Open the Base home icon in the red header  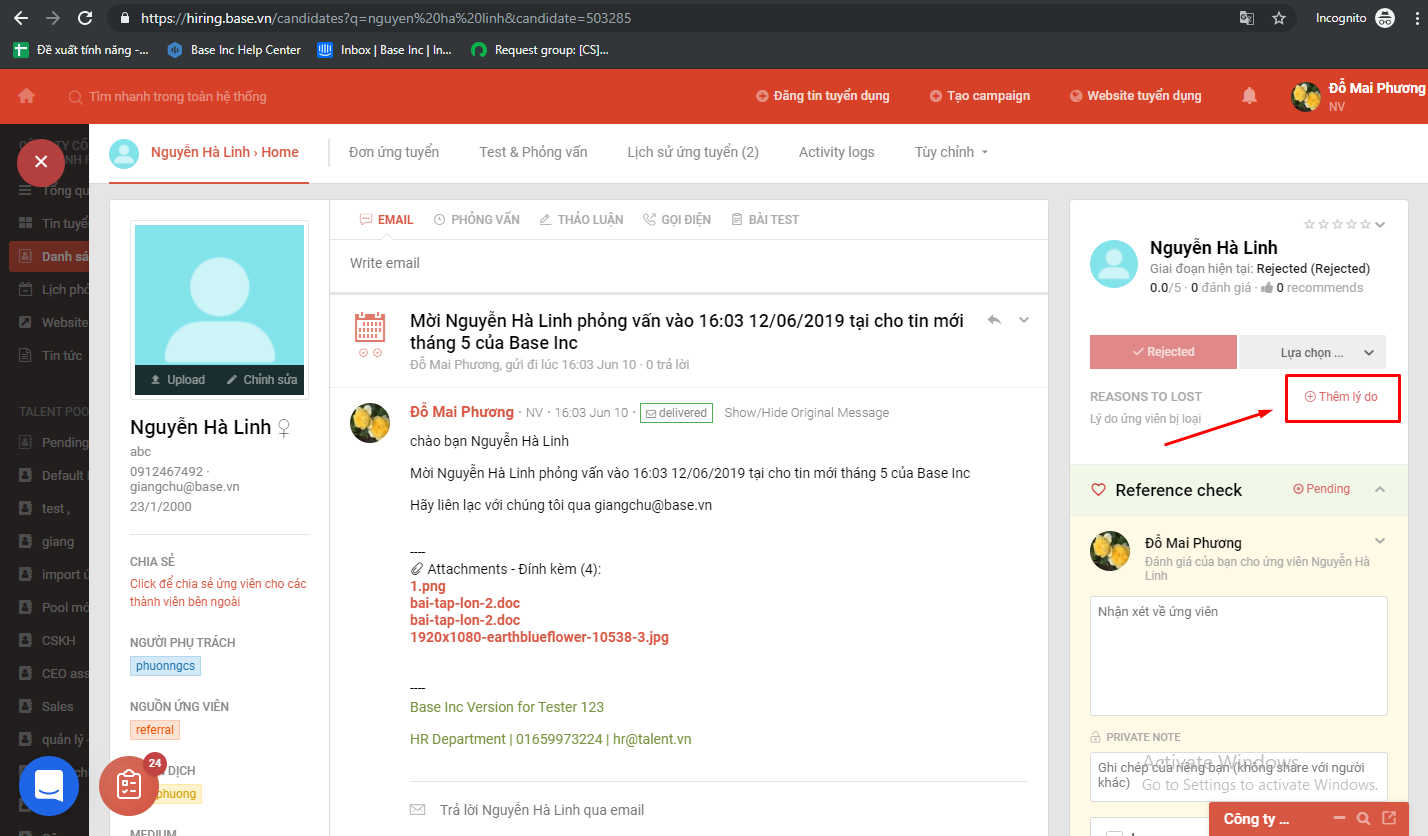(x=27, y=96)
